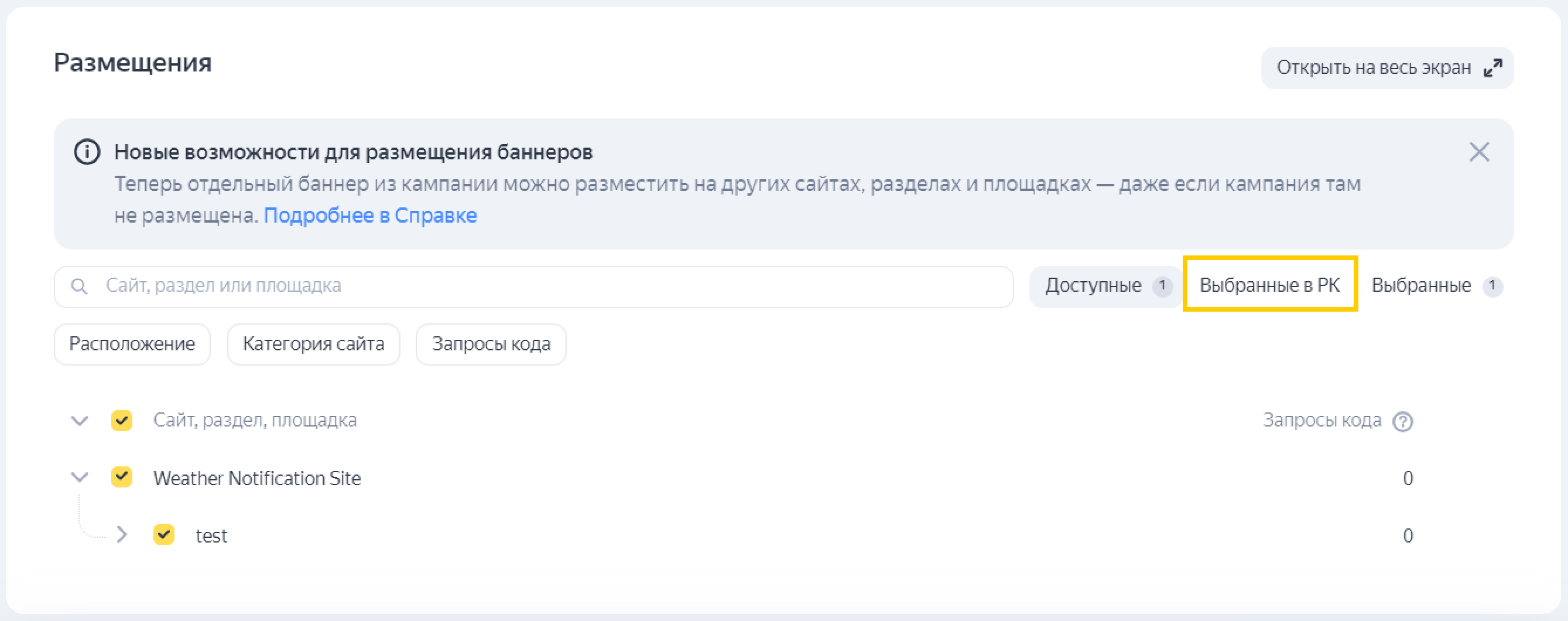Uncheck the Weather Notification Site checkbox
This screenshot has height=621, width=1568.
coord(122,477)
